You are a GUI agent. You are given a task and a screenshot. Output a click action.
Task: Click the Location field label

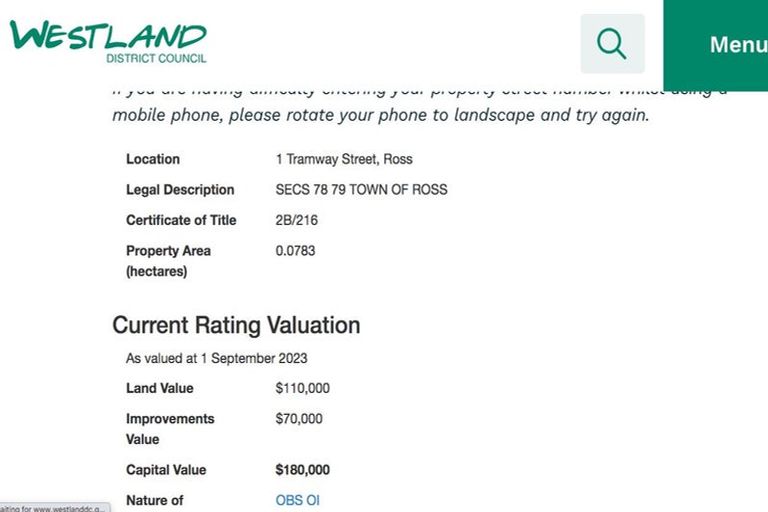(153, 159)
